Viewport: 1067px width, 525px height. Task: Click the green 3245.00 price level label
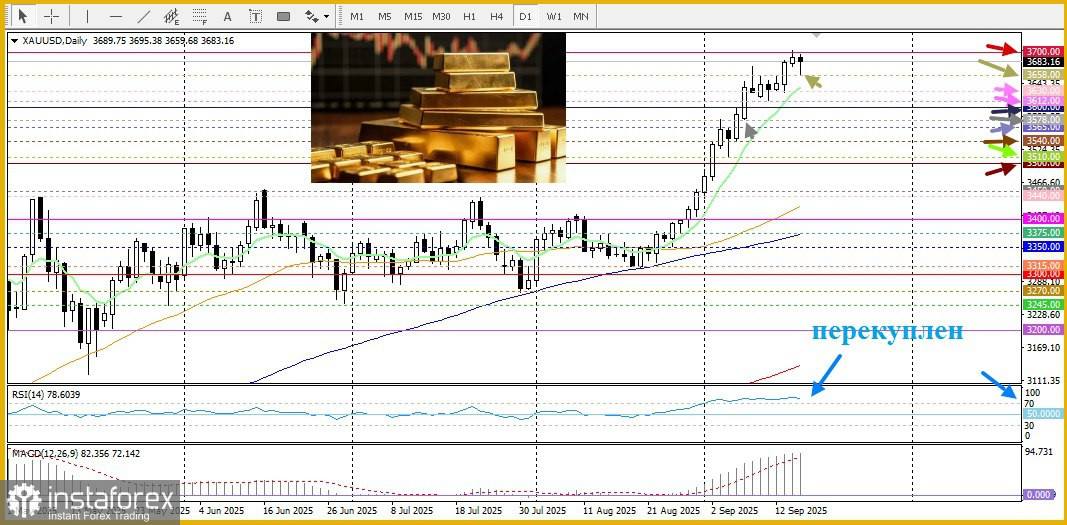pos(1043,304)
